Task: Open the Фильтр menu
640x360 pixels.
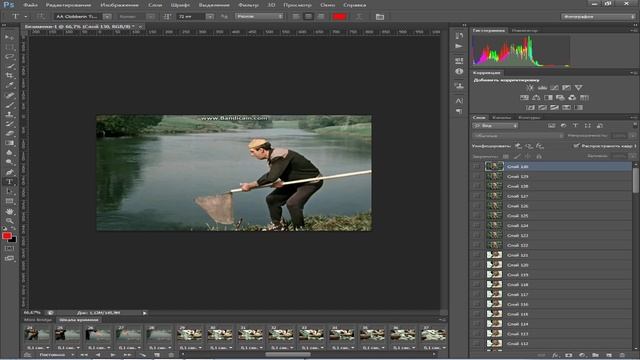Action: coord(248,5)
